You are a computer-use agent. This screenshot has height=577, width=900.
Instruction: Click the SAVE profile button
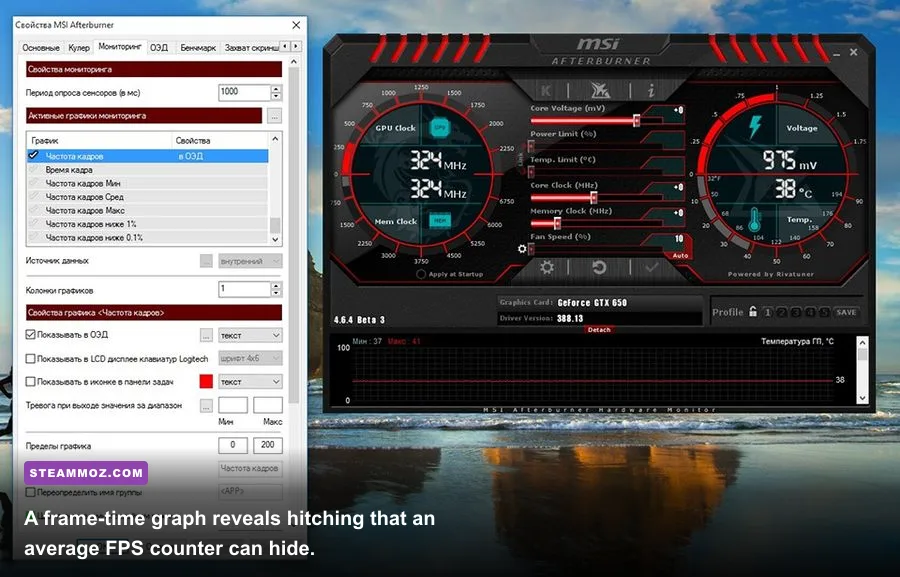[x=846, y=312]
